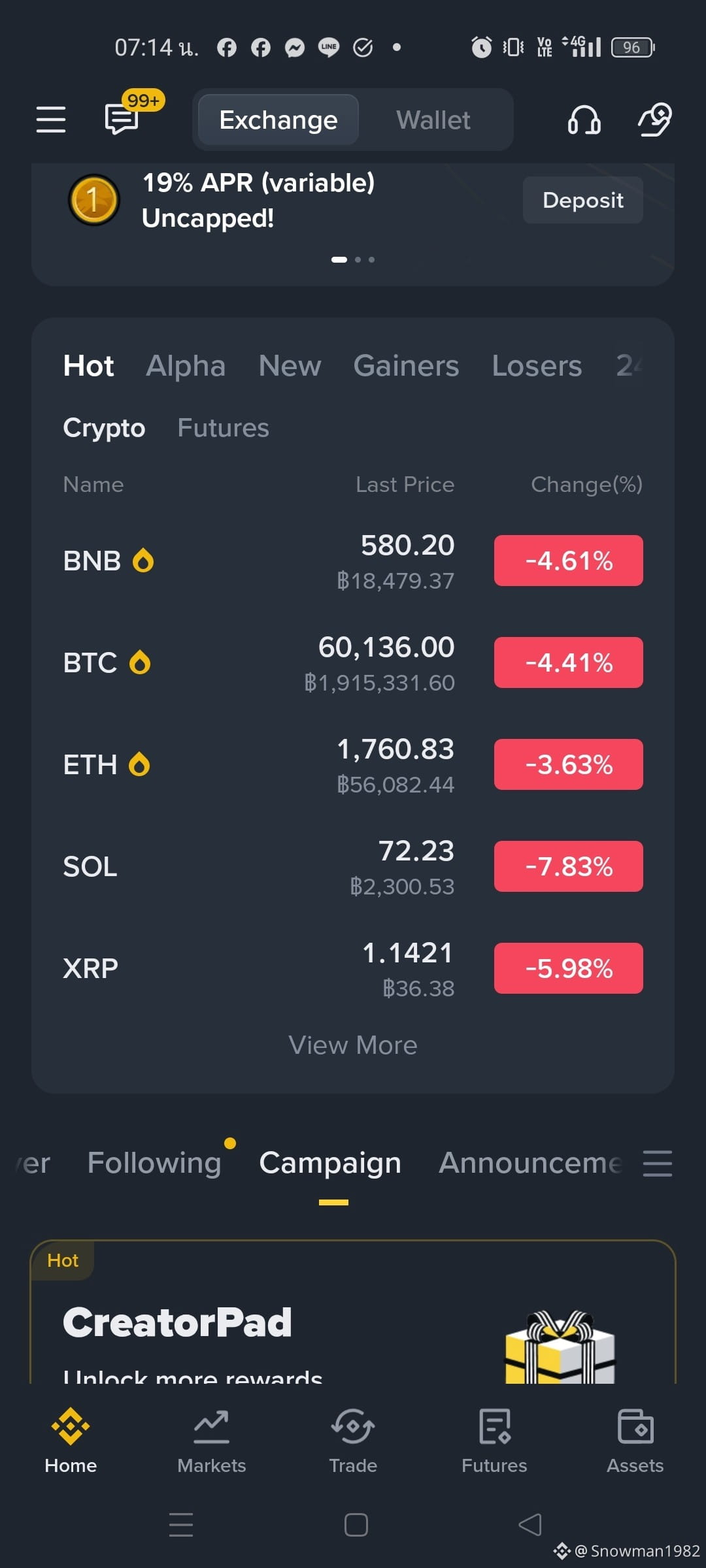Tap the top-right hand-and-pin icon
The width and height of the screenshot is (706, 1568).
tap(655, 120)
